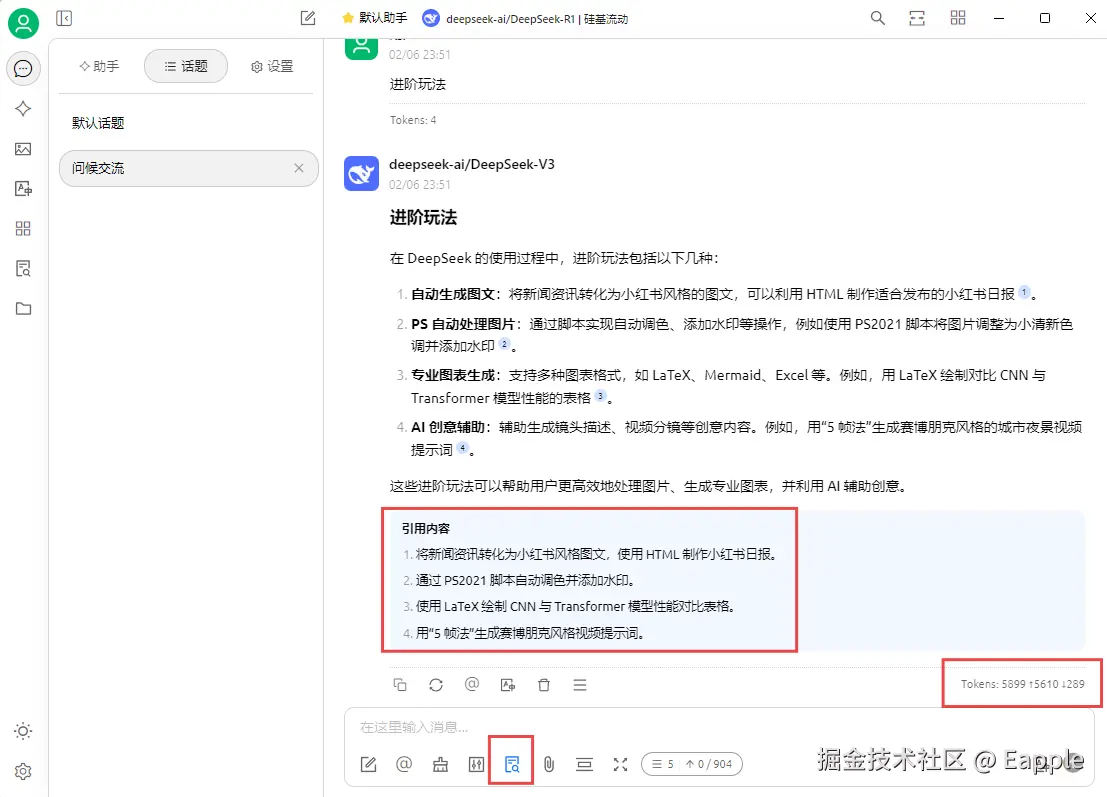Screen dimensions: 1107x797
Task: Open cited source about 小红书日报 HTML
Action: [596, 554]
